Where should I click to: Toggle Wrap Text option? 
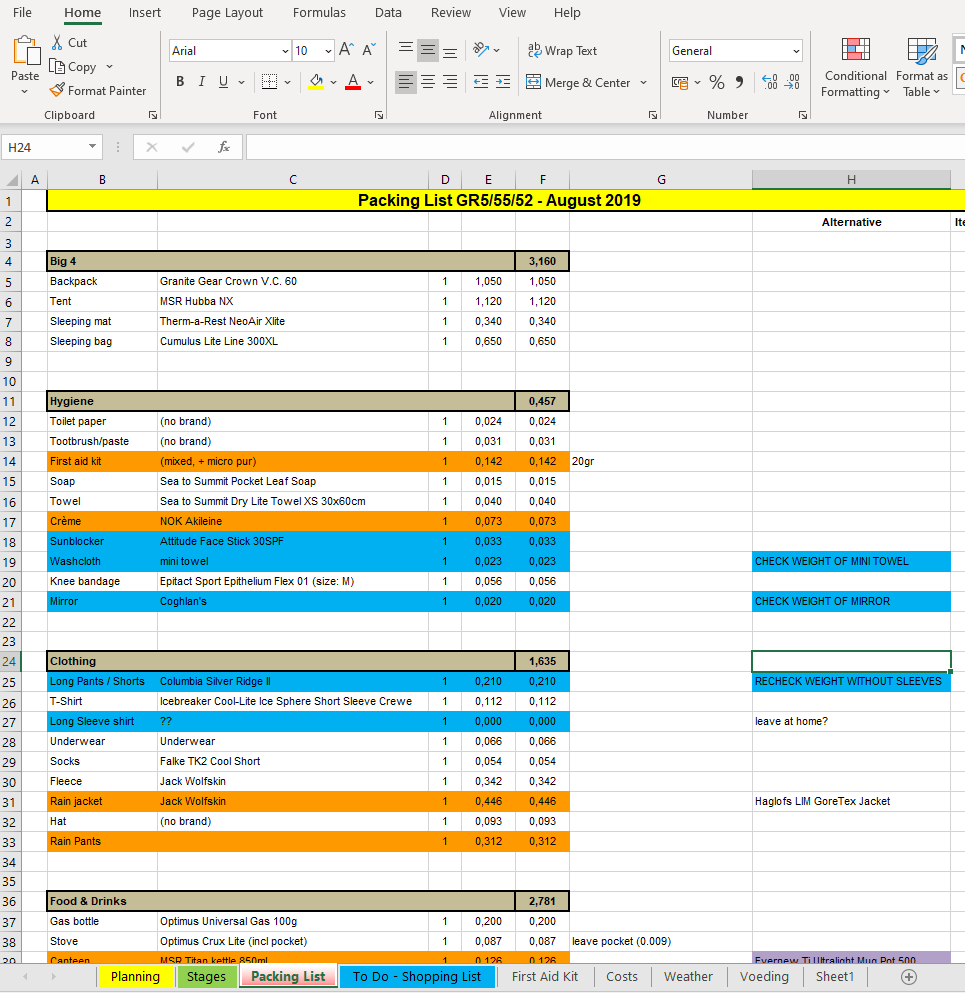click(562, 50)
